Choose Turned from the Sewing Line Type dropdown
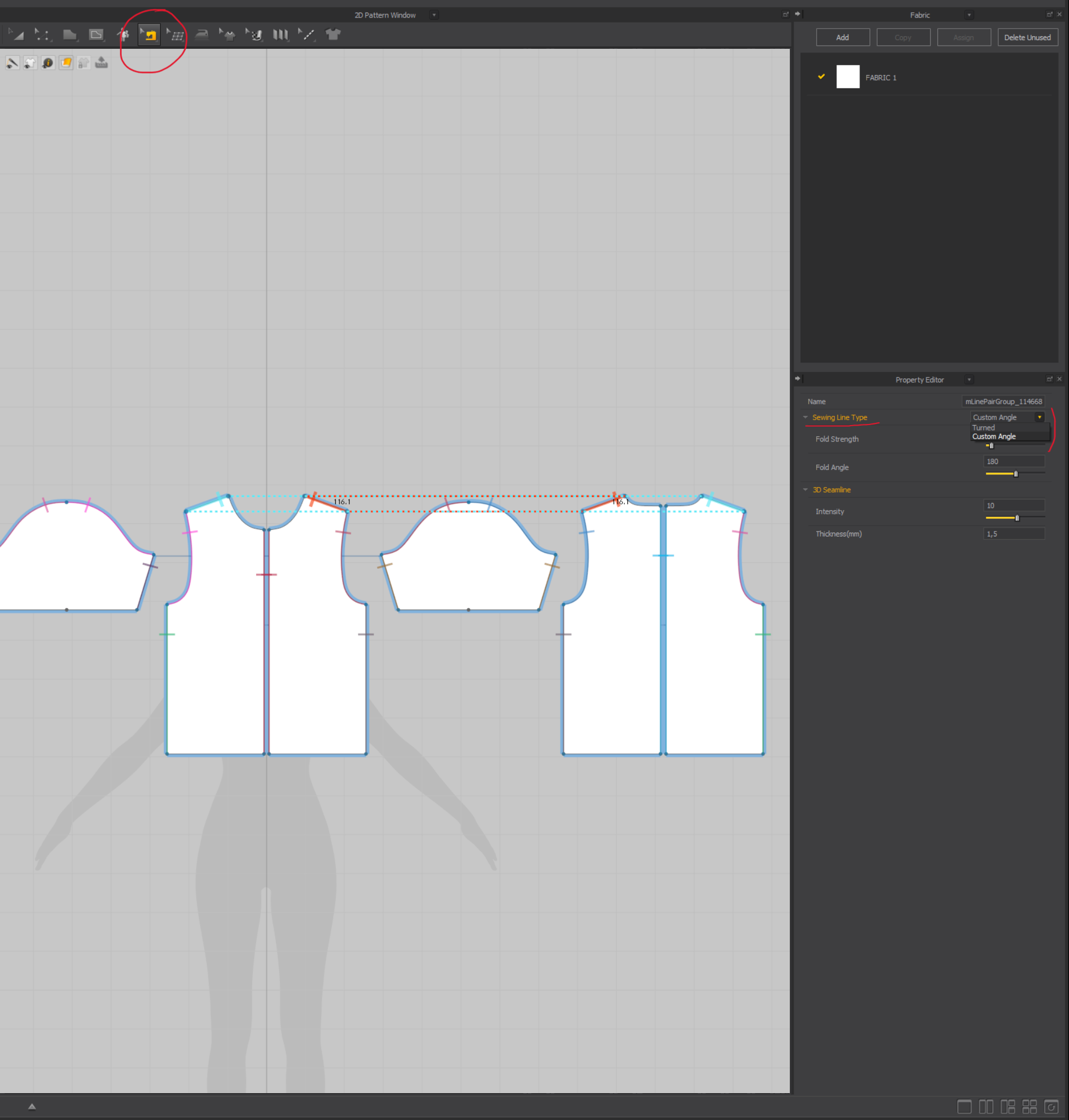1069x1120 pixels. 984,428
